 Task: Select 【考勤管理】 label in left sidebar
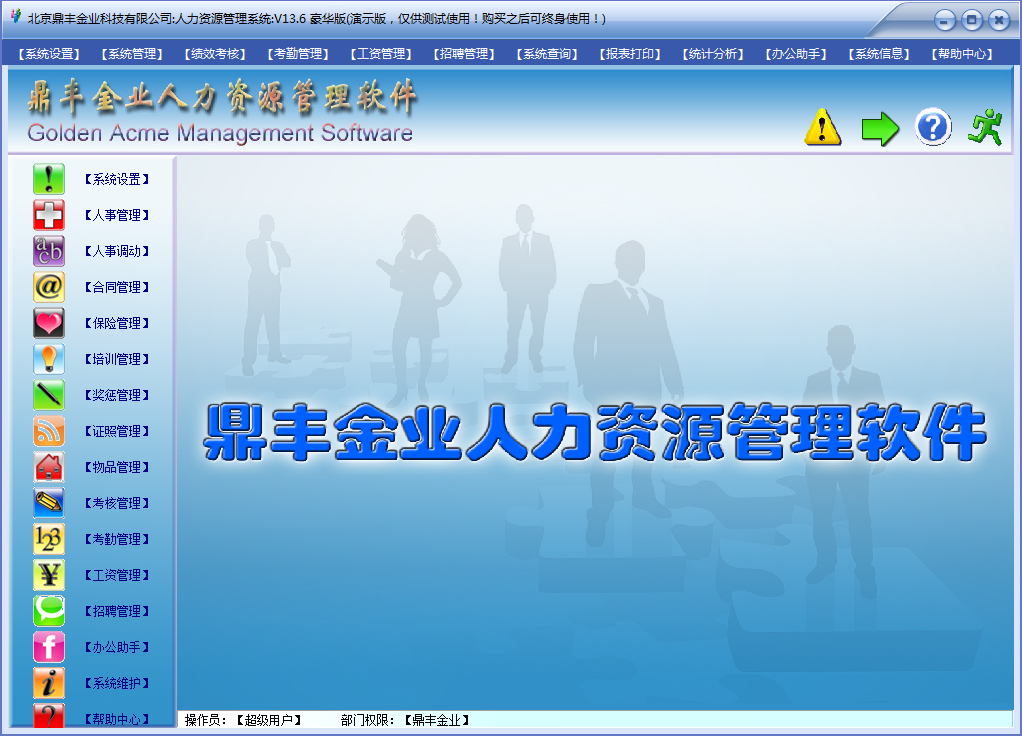point(117,539)
